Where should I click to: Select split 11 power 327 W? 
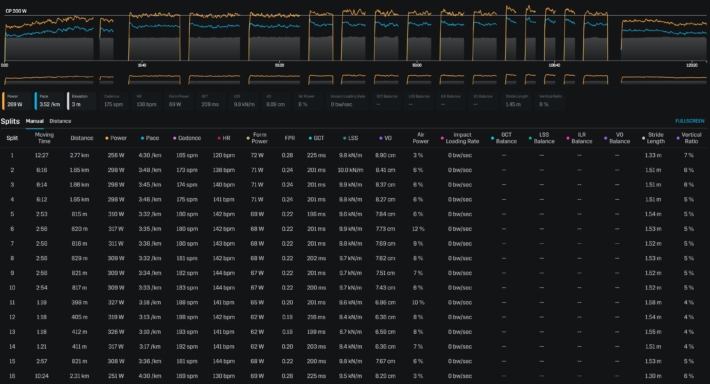tap(116, 302)
